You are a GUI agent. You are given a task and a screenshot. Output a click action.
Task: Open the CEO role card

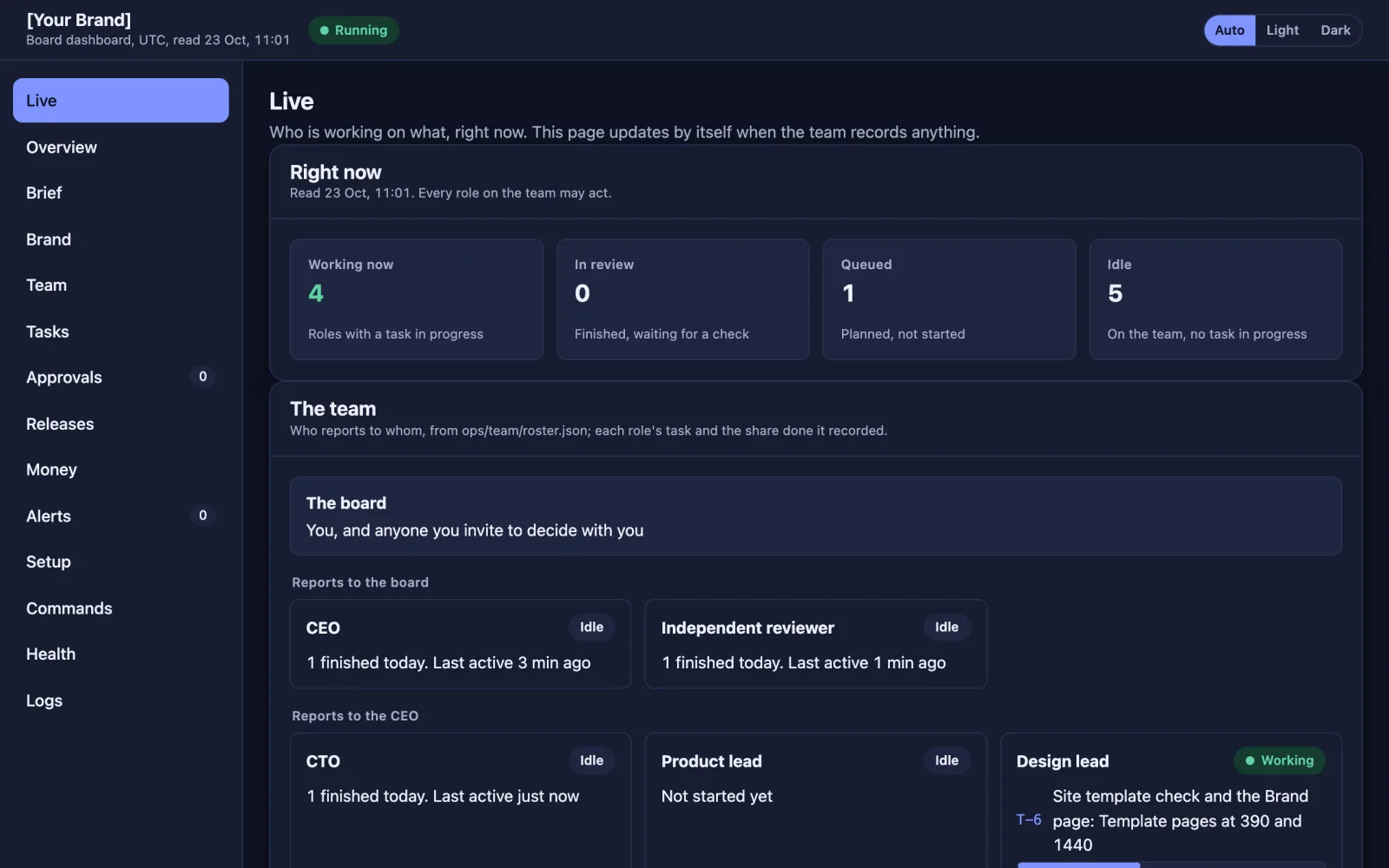pos(460,644)
